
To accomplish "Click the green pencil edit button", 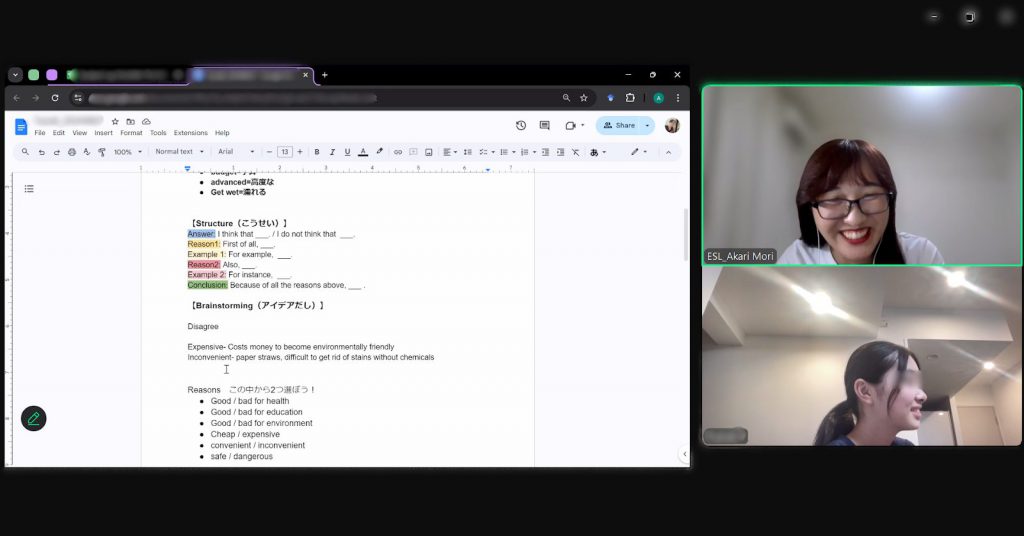I will tap(34, 418).
